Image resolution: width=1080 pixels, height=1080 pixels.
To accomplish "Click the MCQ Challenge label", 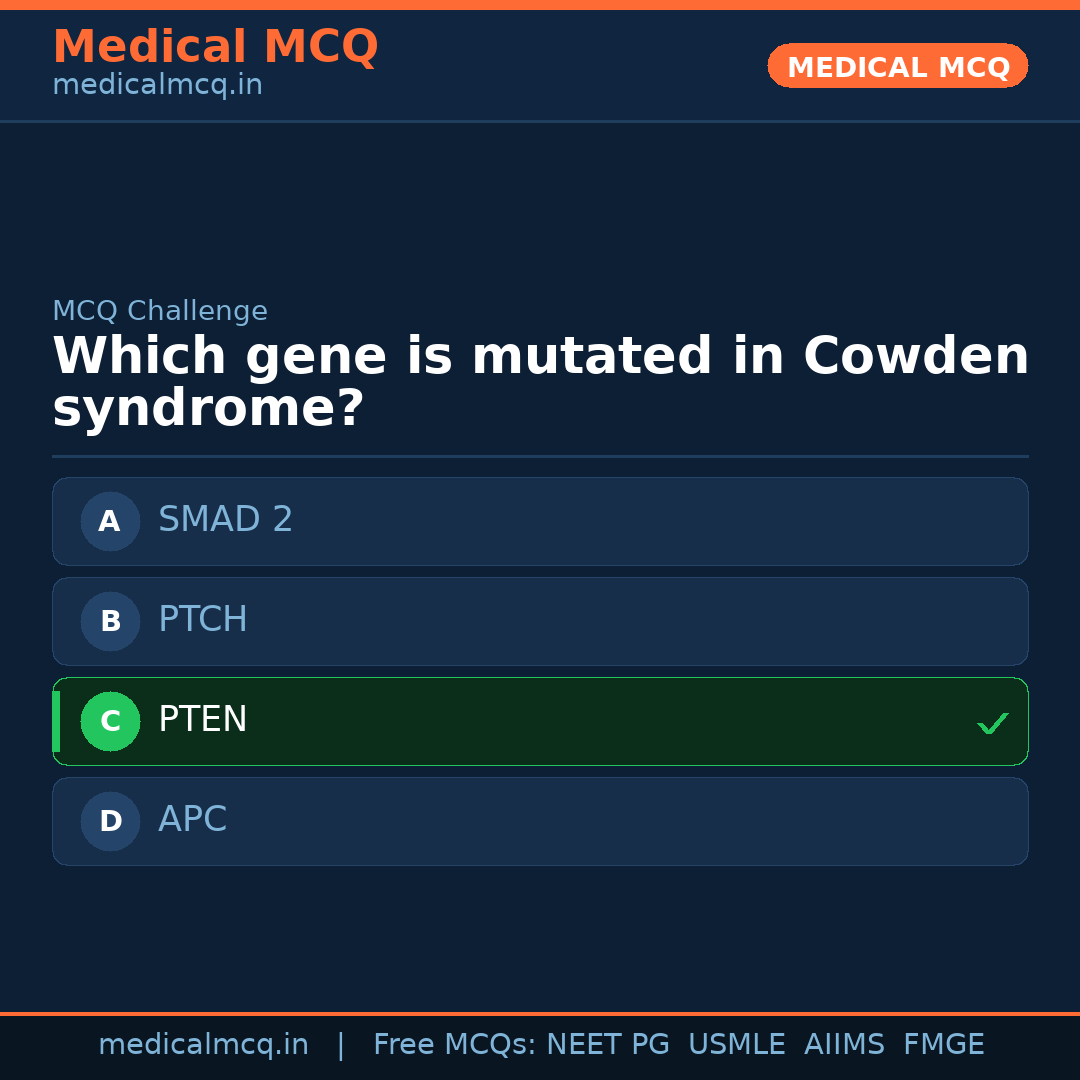I will [160, 311].
